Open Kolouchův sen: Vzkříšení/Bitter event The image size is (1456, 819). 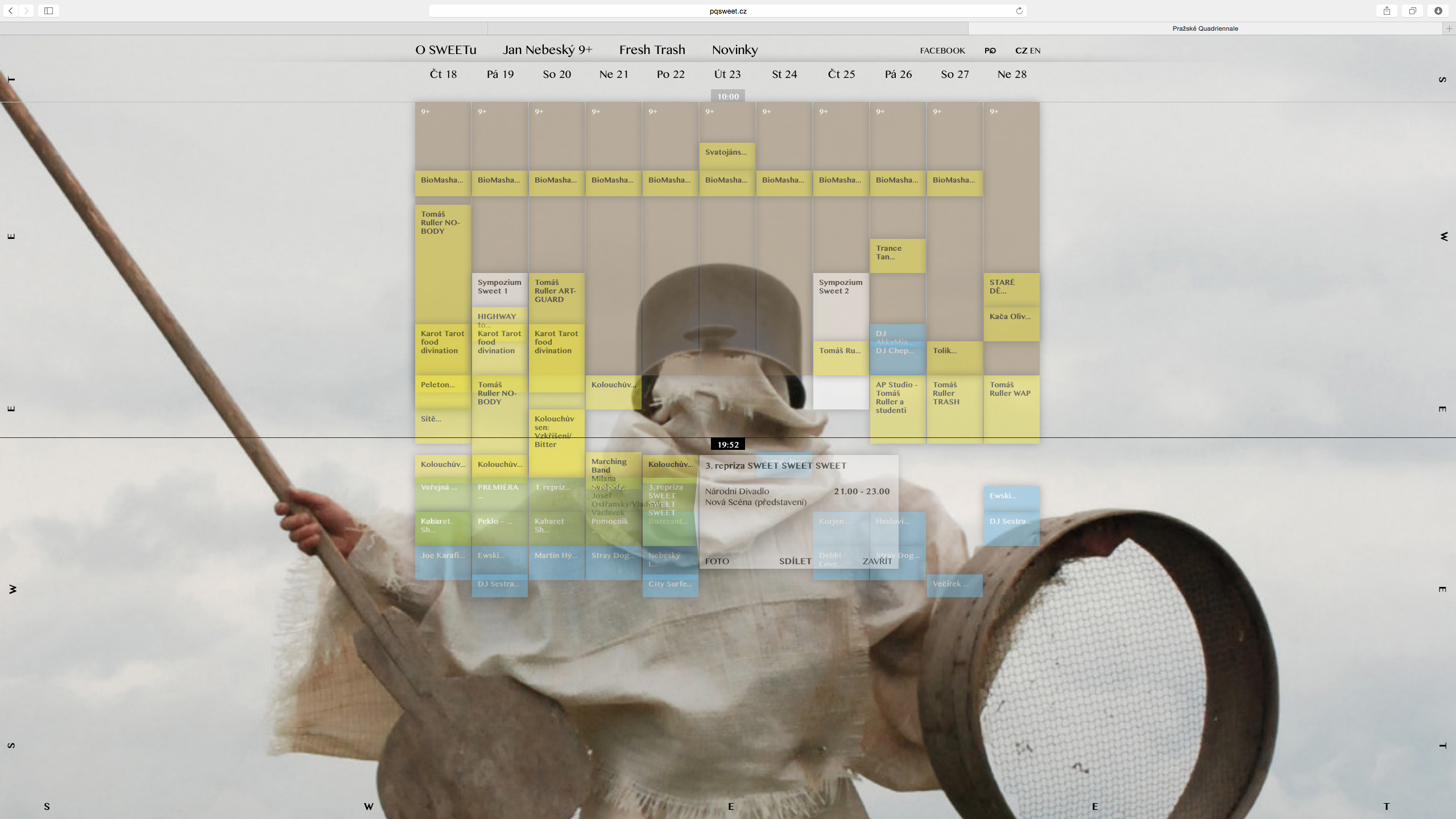point(556,444)
